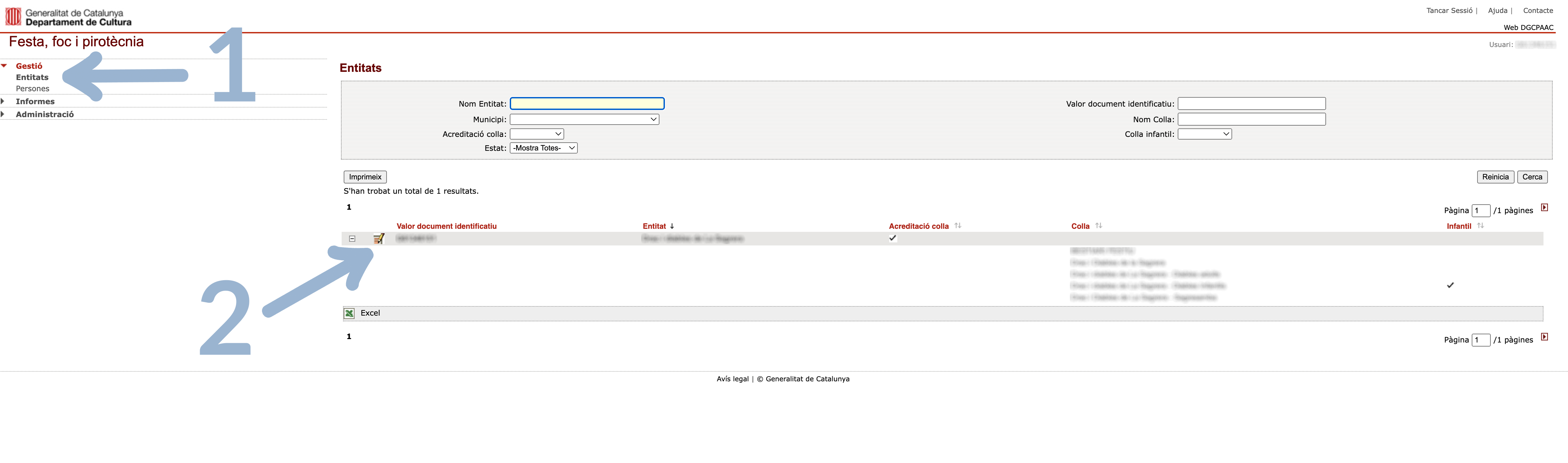Click next page arrow above results table
The height and width of the screenshot is (463, 1568).
[1544, 208]
